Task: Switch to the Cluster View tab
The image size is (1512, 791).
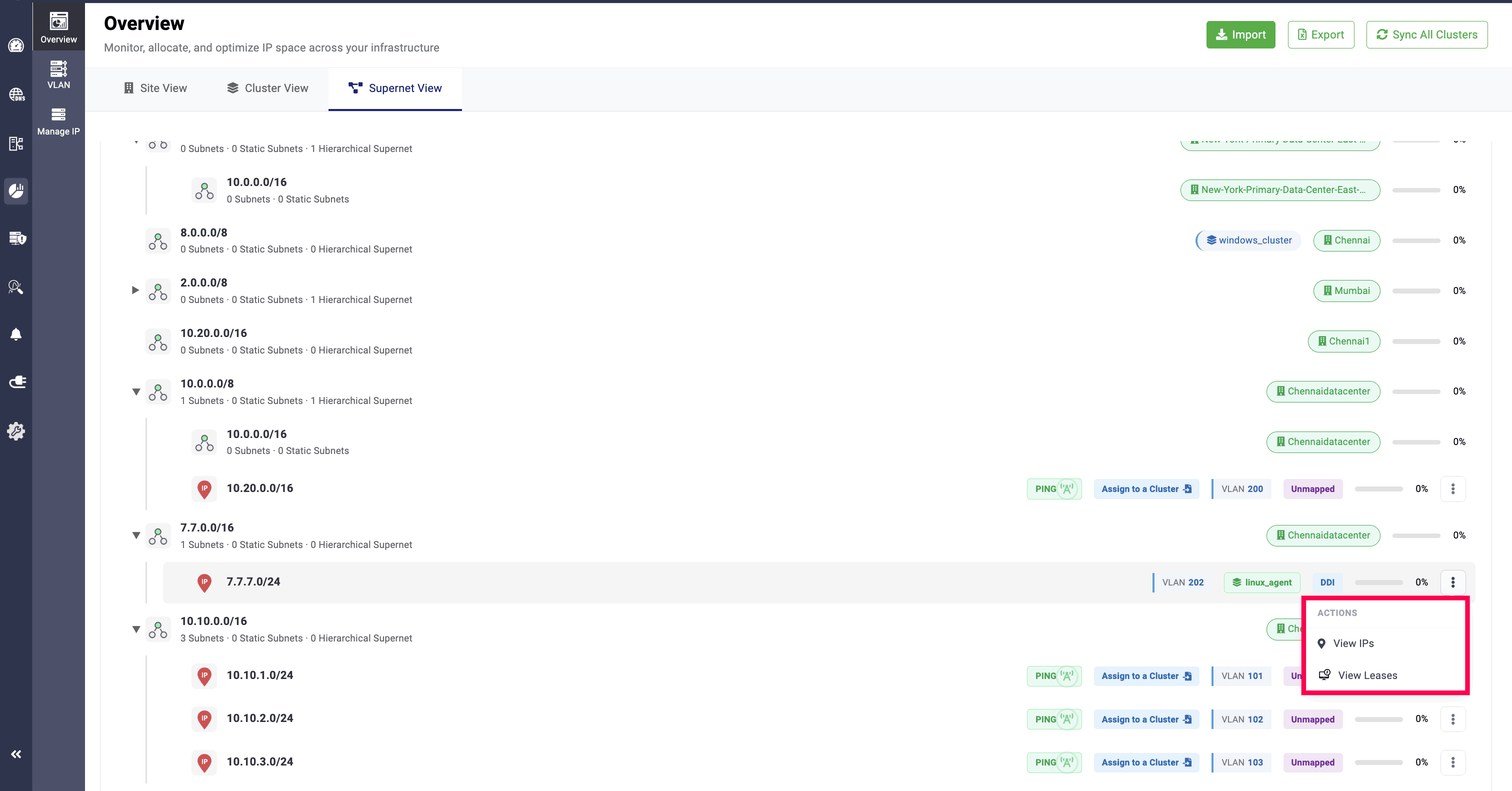Action: 267,88
